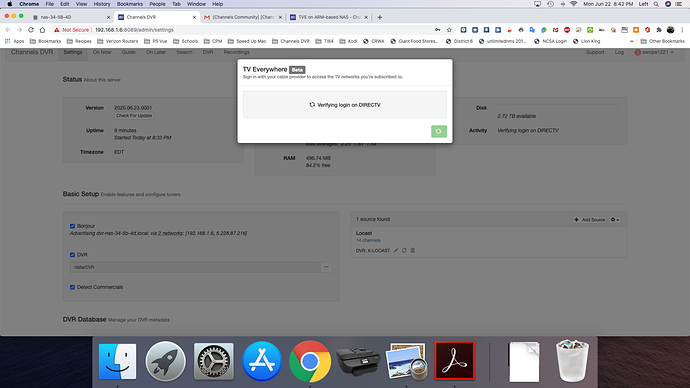This screenshot has height=388, width=690.
Task: Open the printer app in the Dock
Action: pos(358,361)
